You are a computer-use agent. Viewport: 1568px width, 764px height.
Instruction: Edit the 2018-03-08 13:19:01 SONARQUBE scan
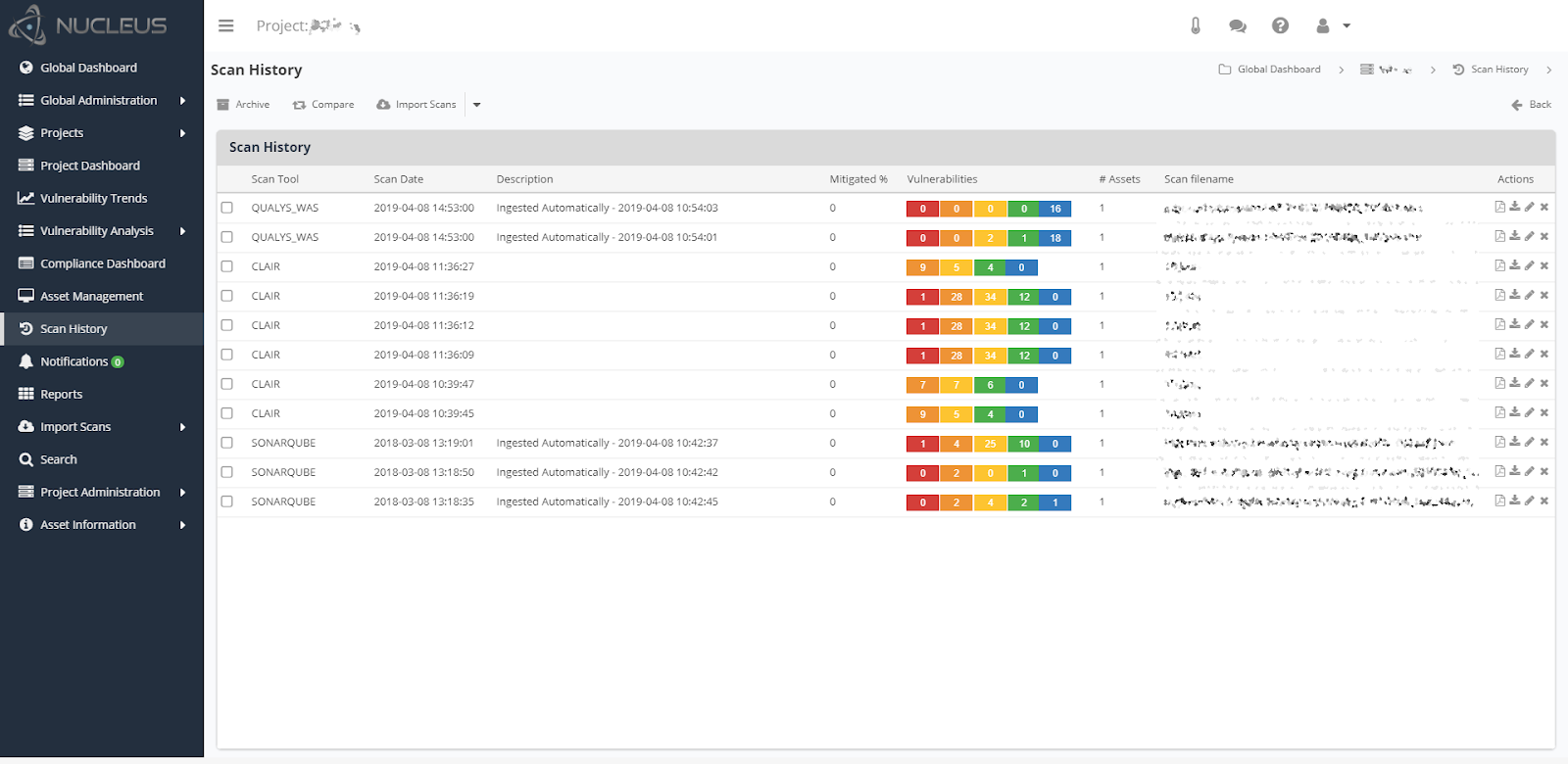click(x=1529, y=442)
